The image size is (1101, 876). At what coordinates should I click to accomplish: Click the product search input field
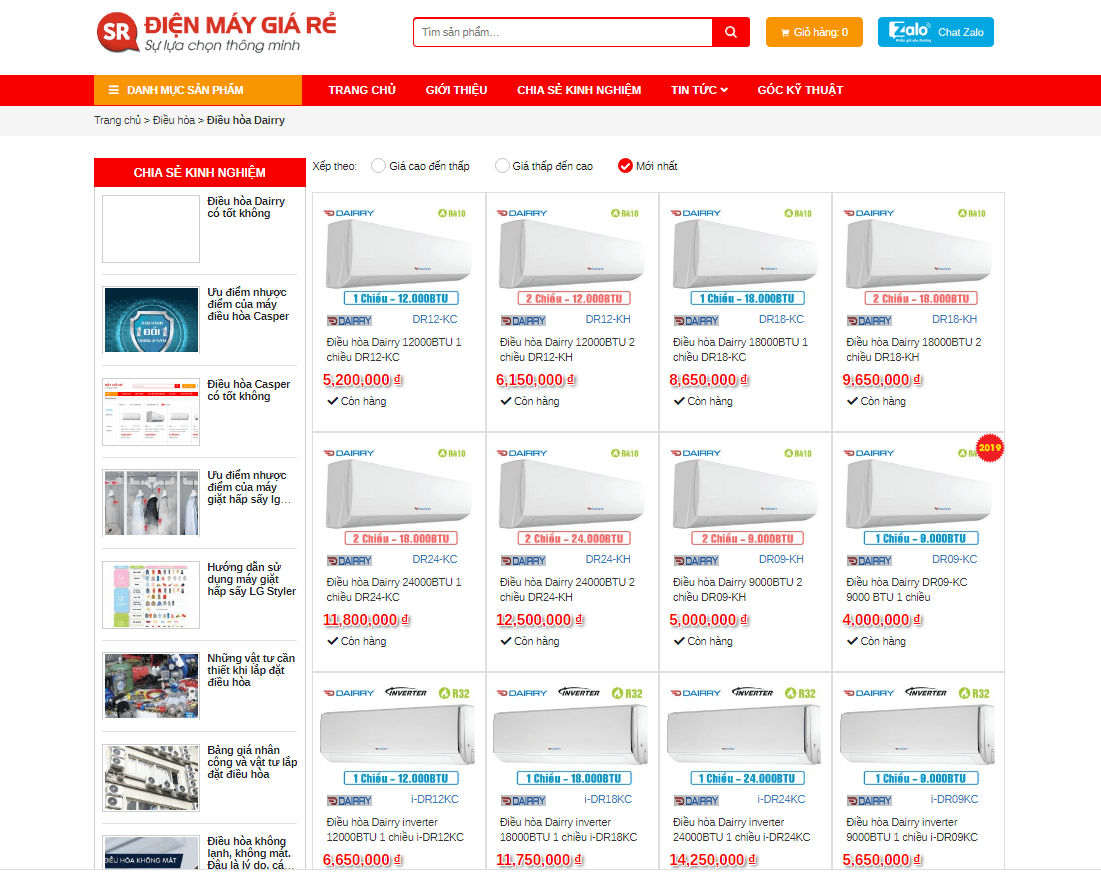563,32
